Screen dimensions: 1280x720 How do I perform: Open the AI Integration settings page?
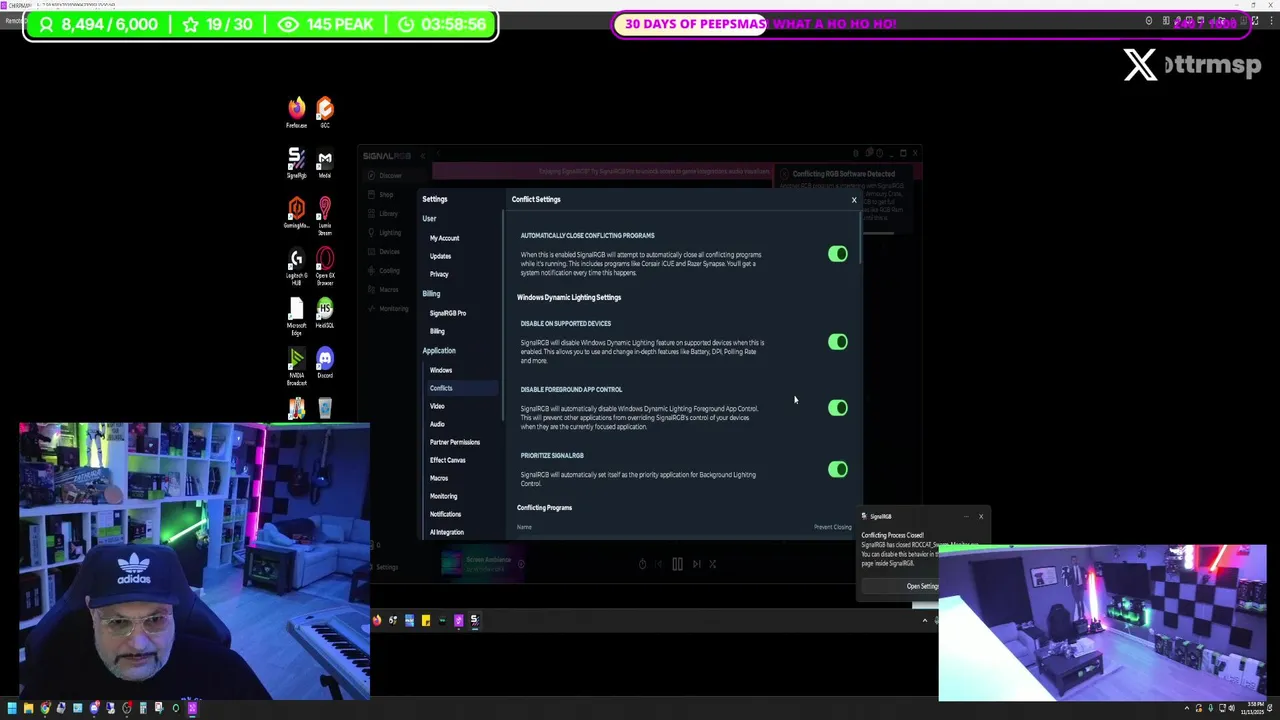[446, 532]
